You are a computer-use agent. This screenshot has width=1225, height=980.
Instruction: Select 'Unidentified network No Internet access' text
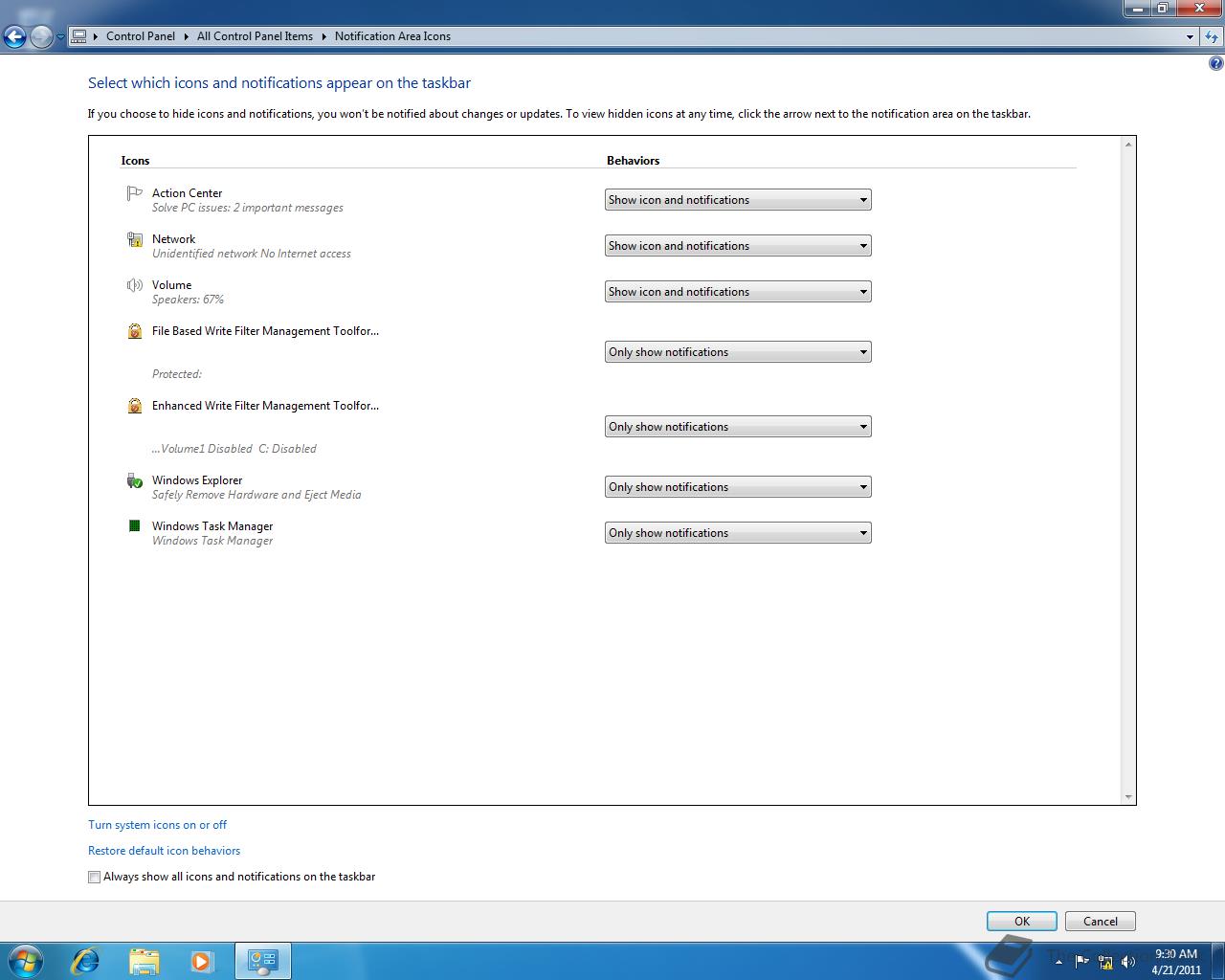[252, 254]
